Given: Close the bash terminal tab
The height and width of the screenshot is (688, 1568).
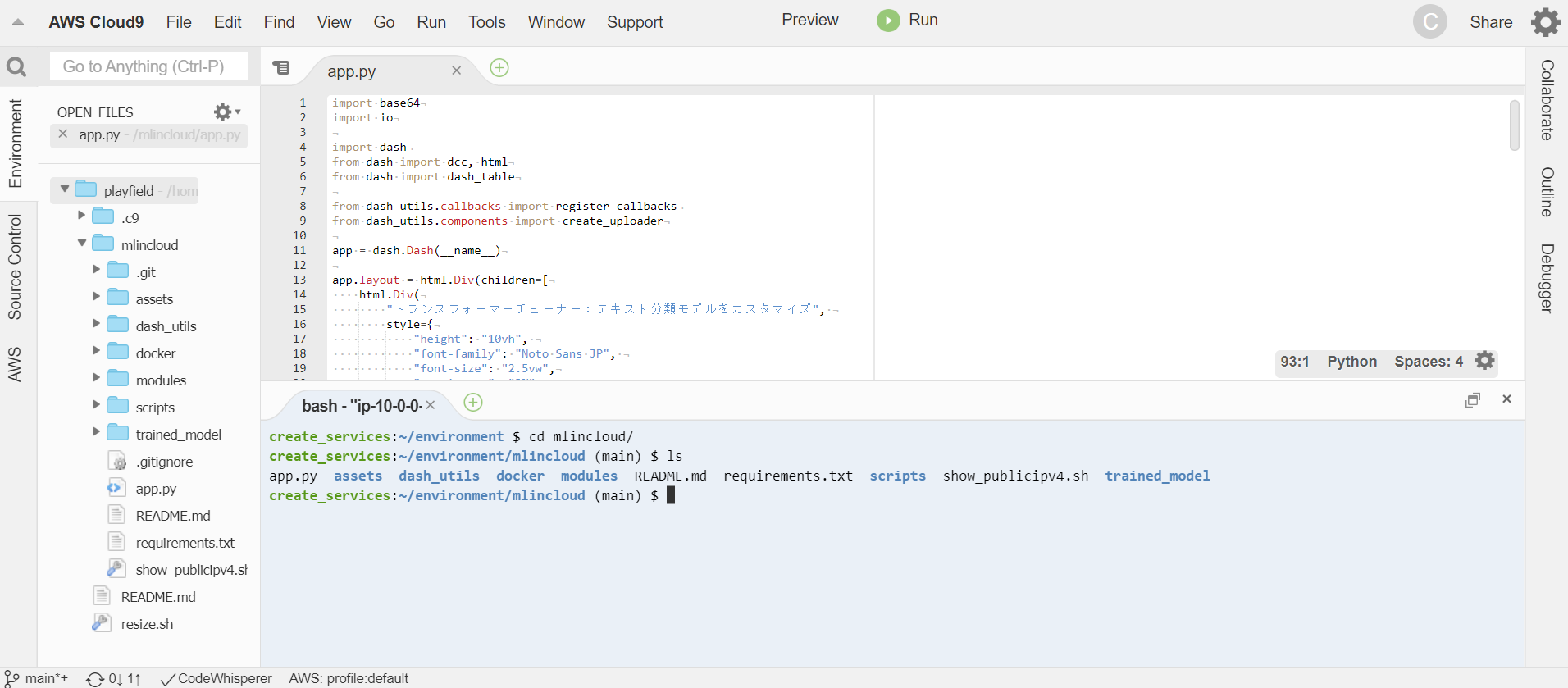Looking at the screenshot, I should 431,405.
